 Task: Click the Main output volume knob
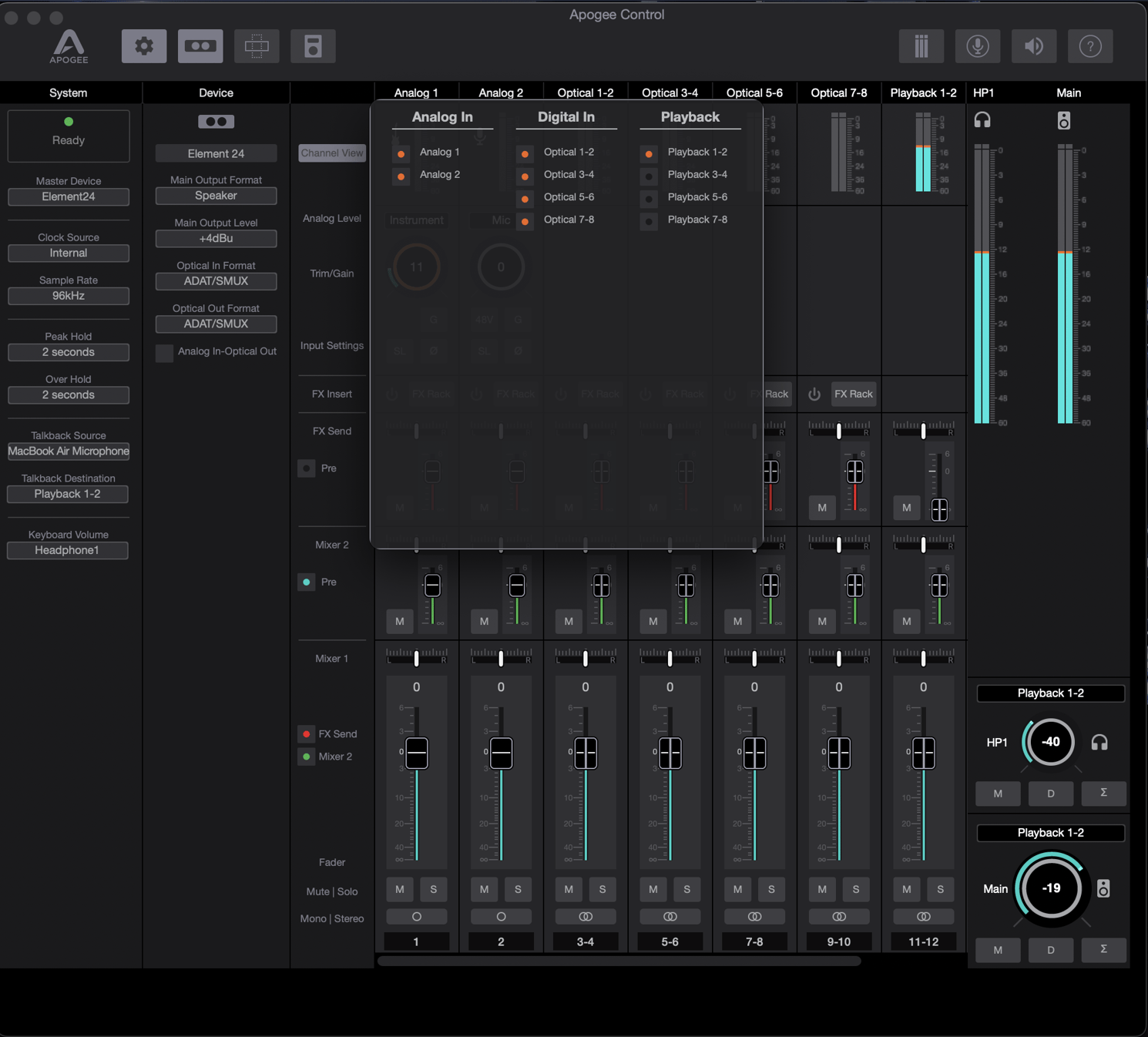1051,888
